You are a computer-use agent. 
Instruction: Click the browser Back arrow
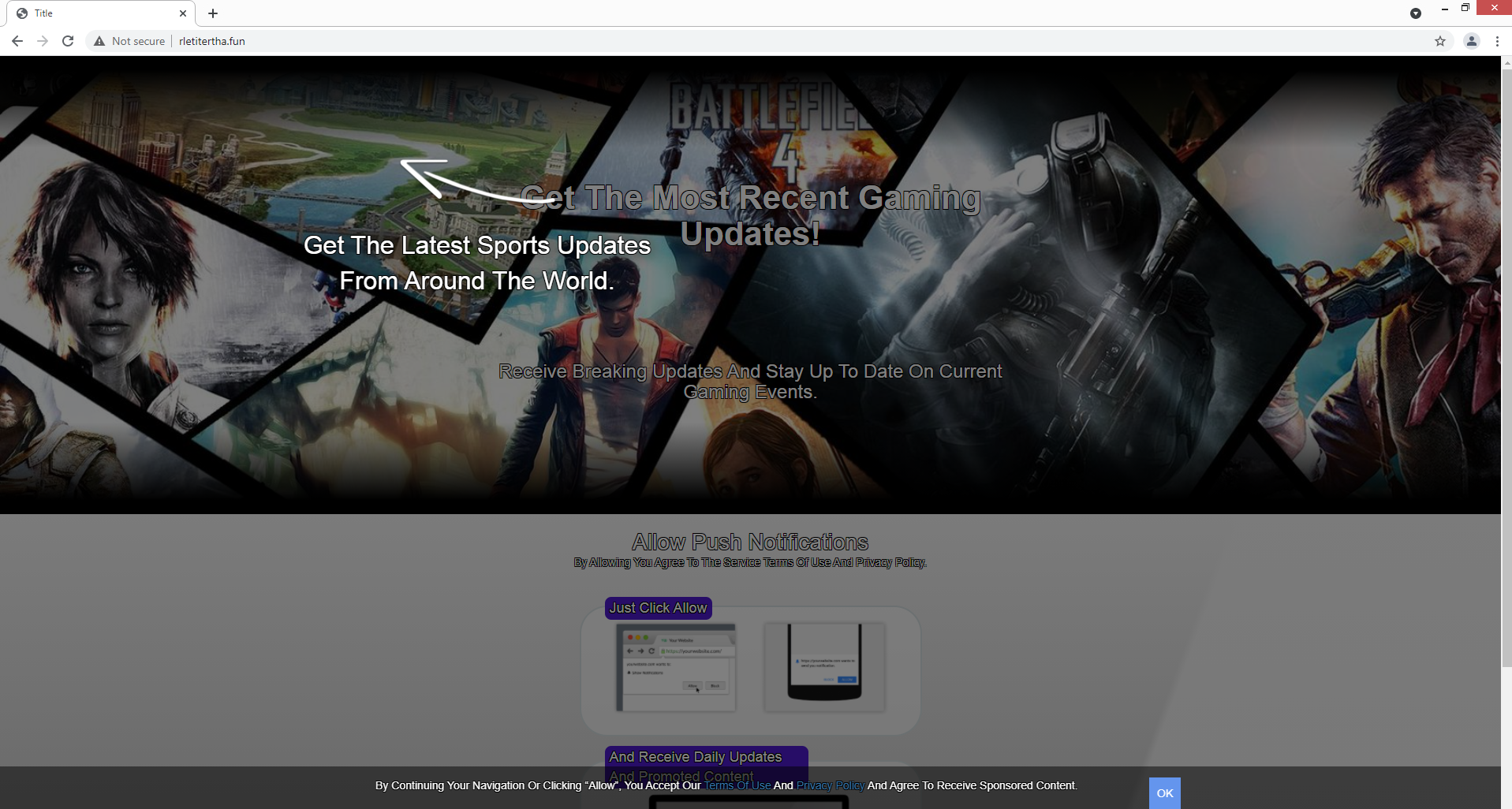click(17, 41)
